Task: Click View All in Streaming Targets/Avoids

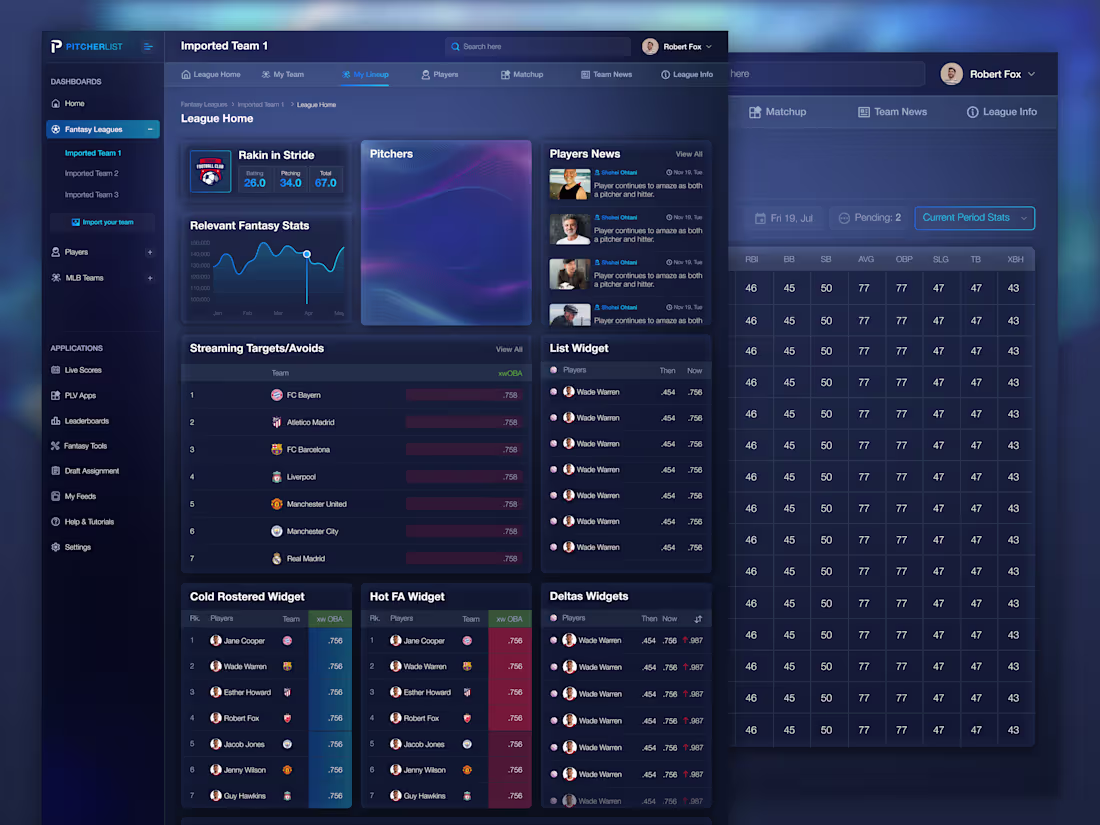Action: pyautogui.click(x=509, y=349)
